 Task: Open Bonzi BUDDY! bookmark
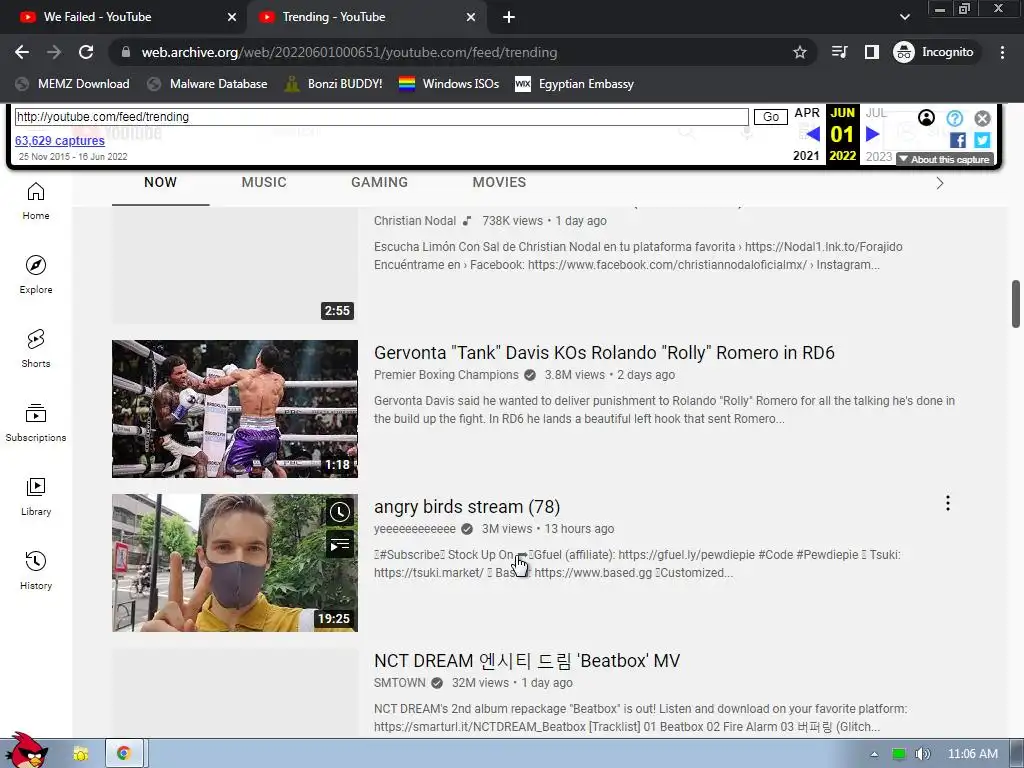333,84
